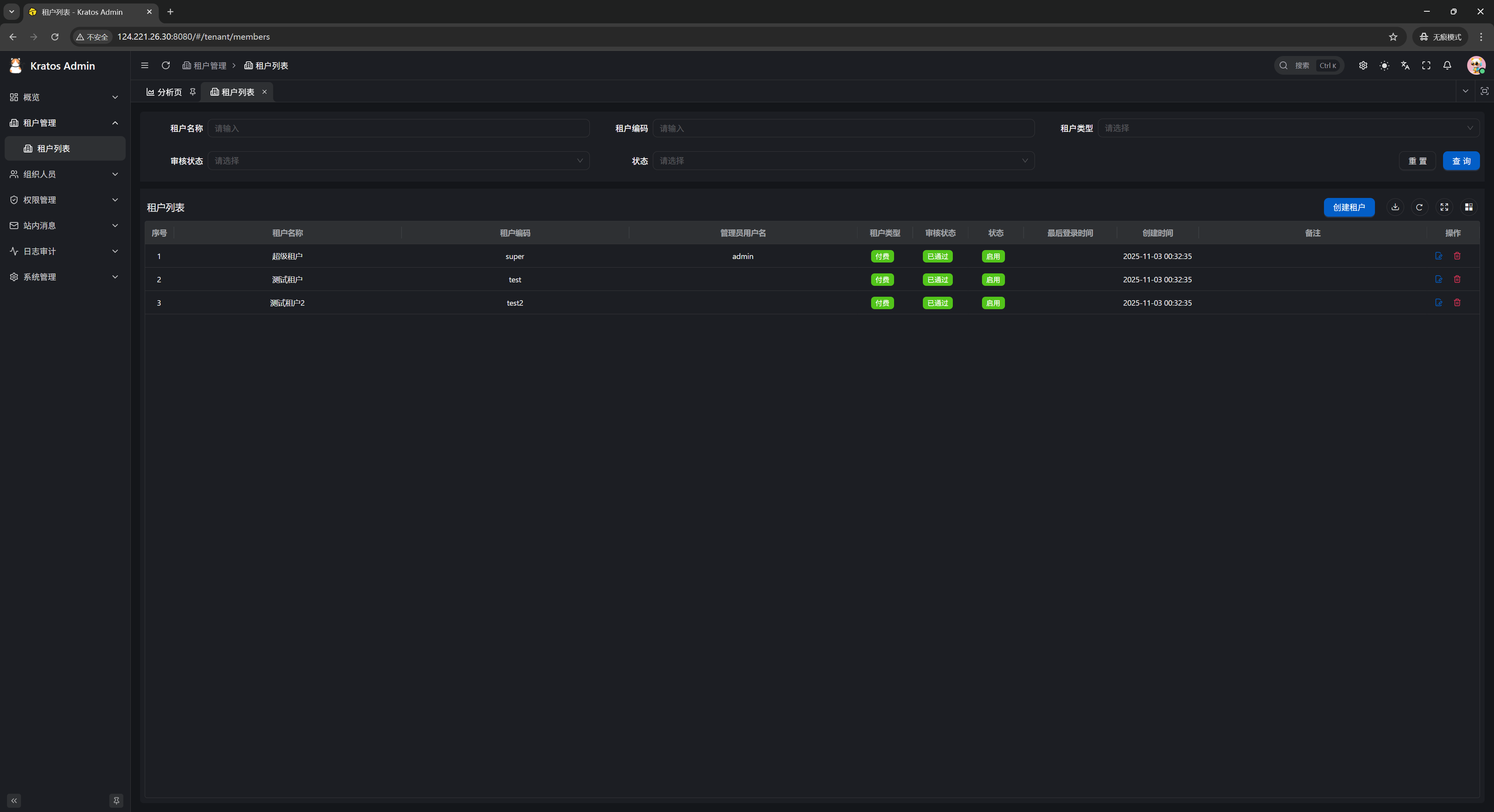The image size is (1494, 812).
Task: Collapse the sidebar with the double-chevron icon
Action: [14, 800]
